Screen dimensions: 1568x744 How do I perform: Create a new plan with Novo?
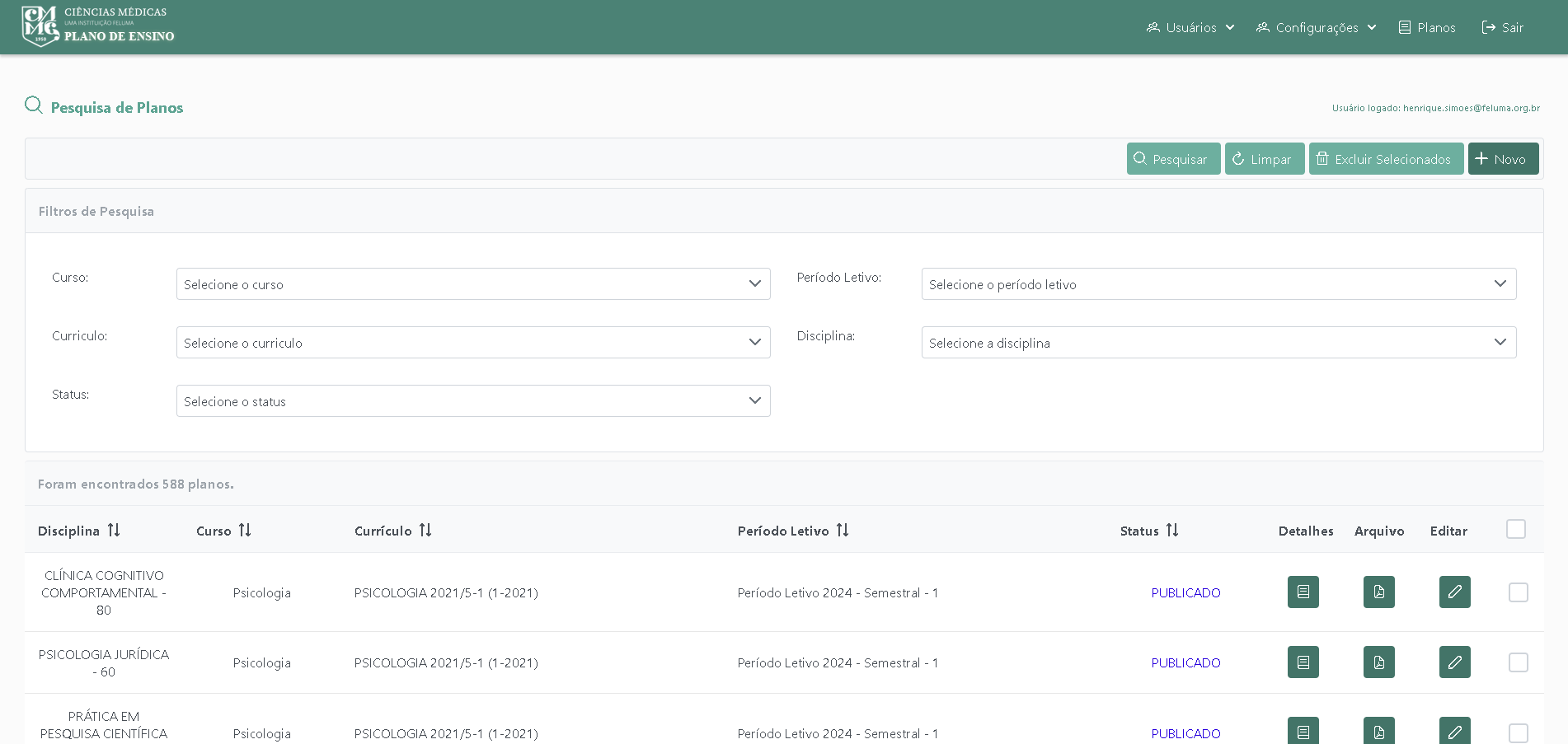1503,159
